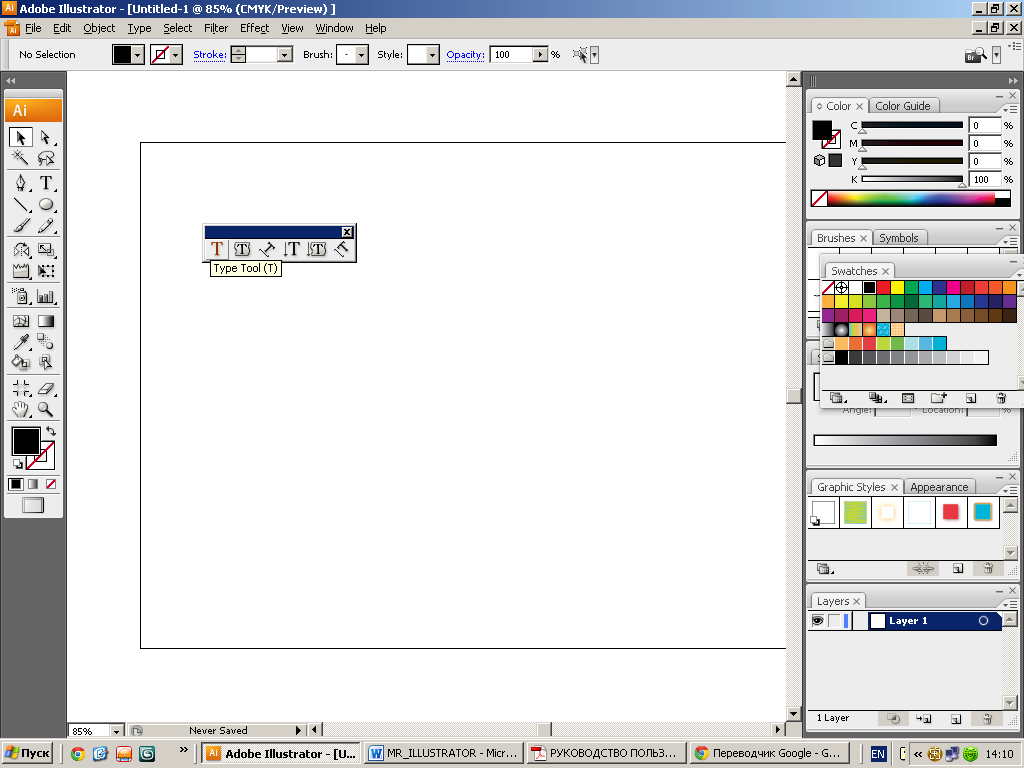Open the Brush dropdown
The width and height of the screenshot is (1024, 768).
pos(361,55)
